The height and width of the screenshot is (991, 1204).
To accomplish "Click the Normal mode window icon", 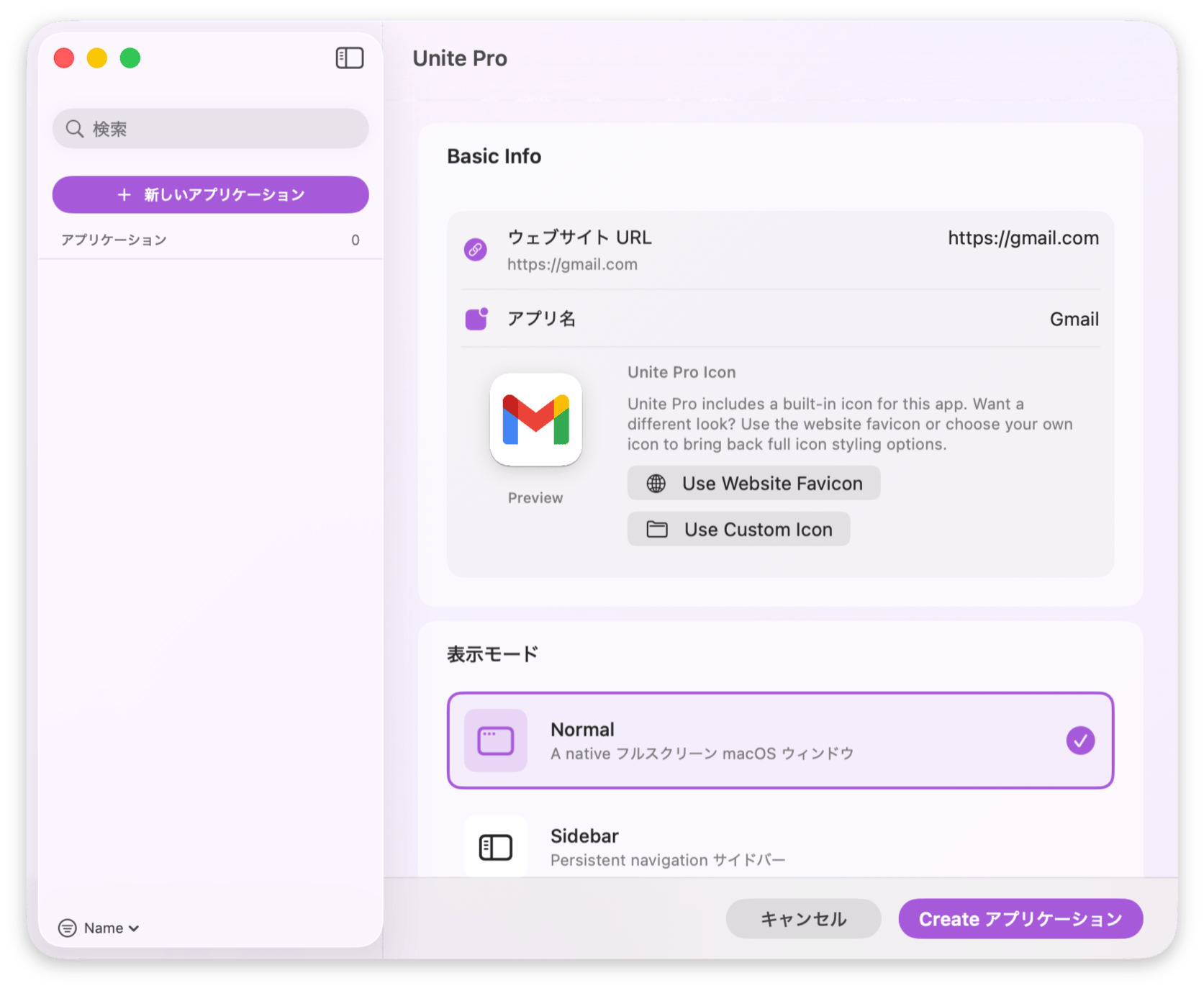I will pyautogui.click(x=495, y=741).
